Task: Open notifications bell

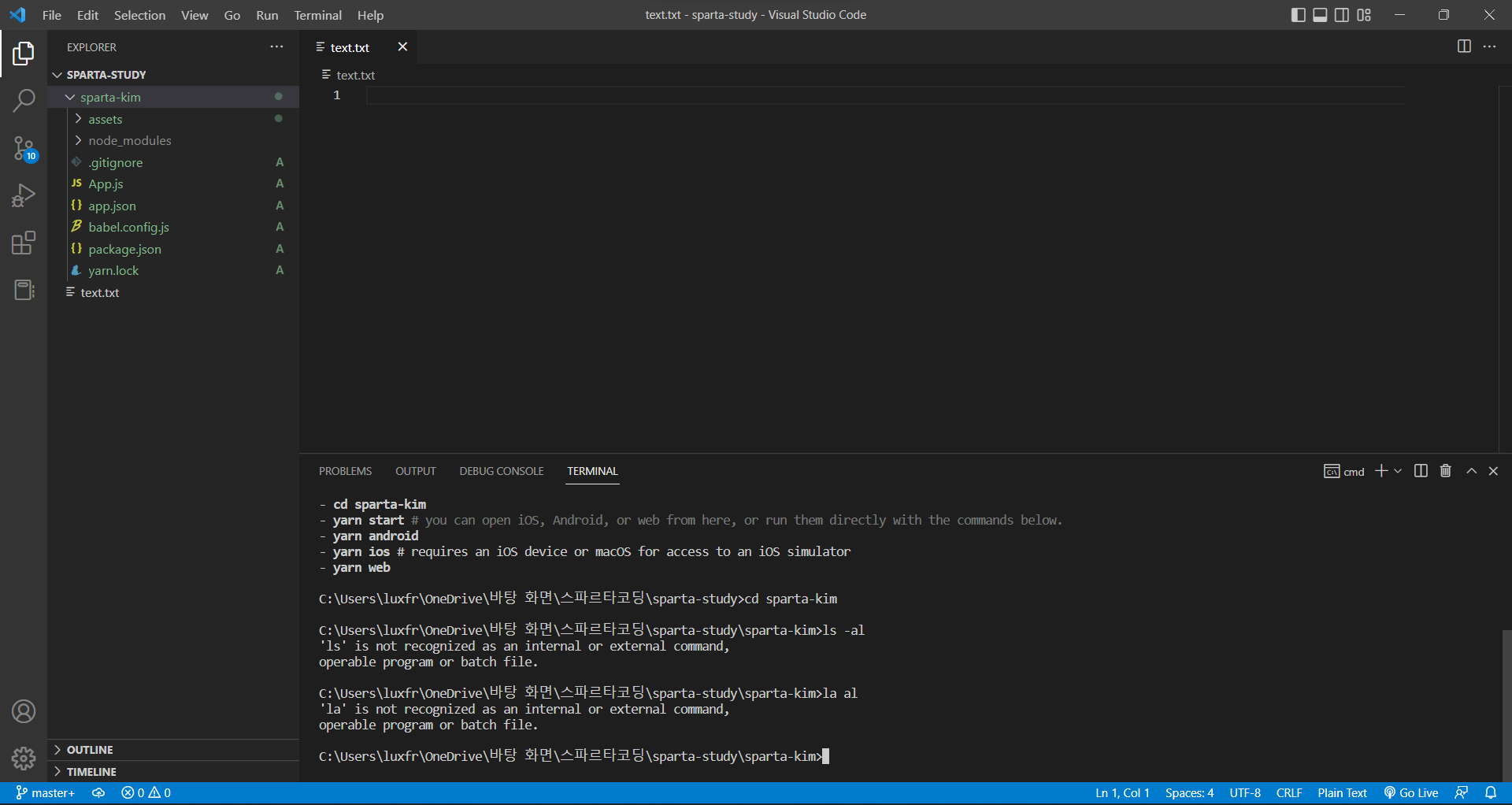Action: pyautogui.click(x=1491, y=793)
